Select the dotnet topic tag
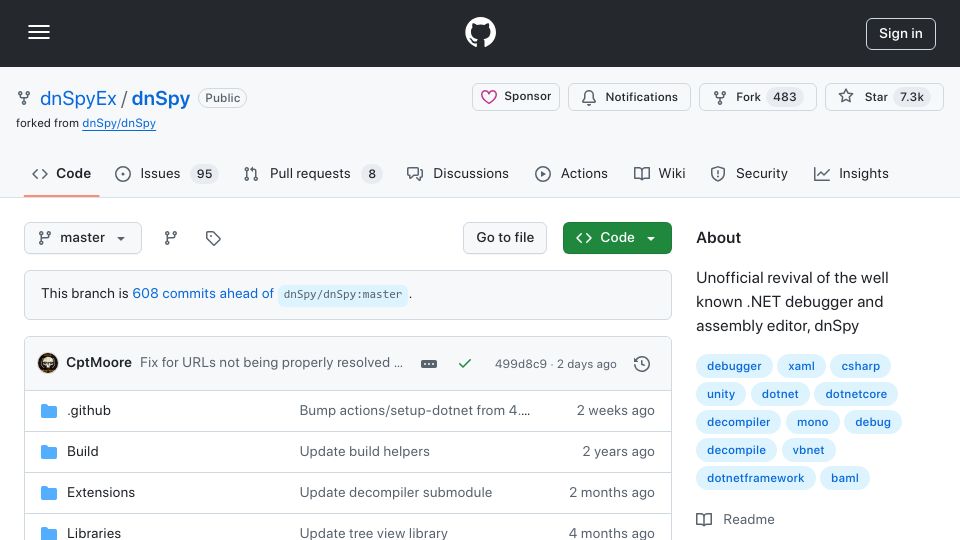Viewport: 960px width, 540px height. point(780,394)
